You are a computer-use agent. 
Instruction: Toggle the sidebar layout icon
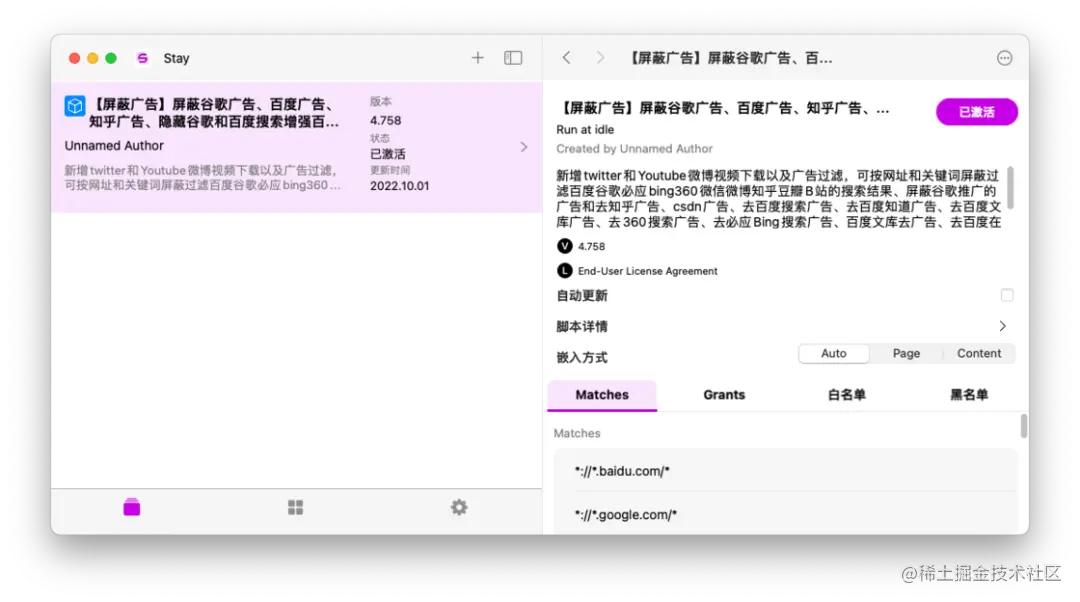513,58
